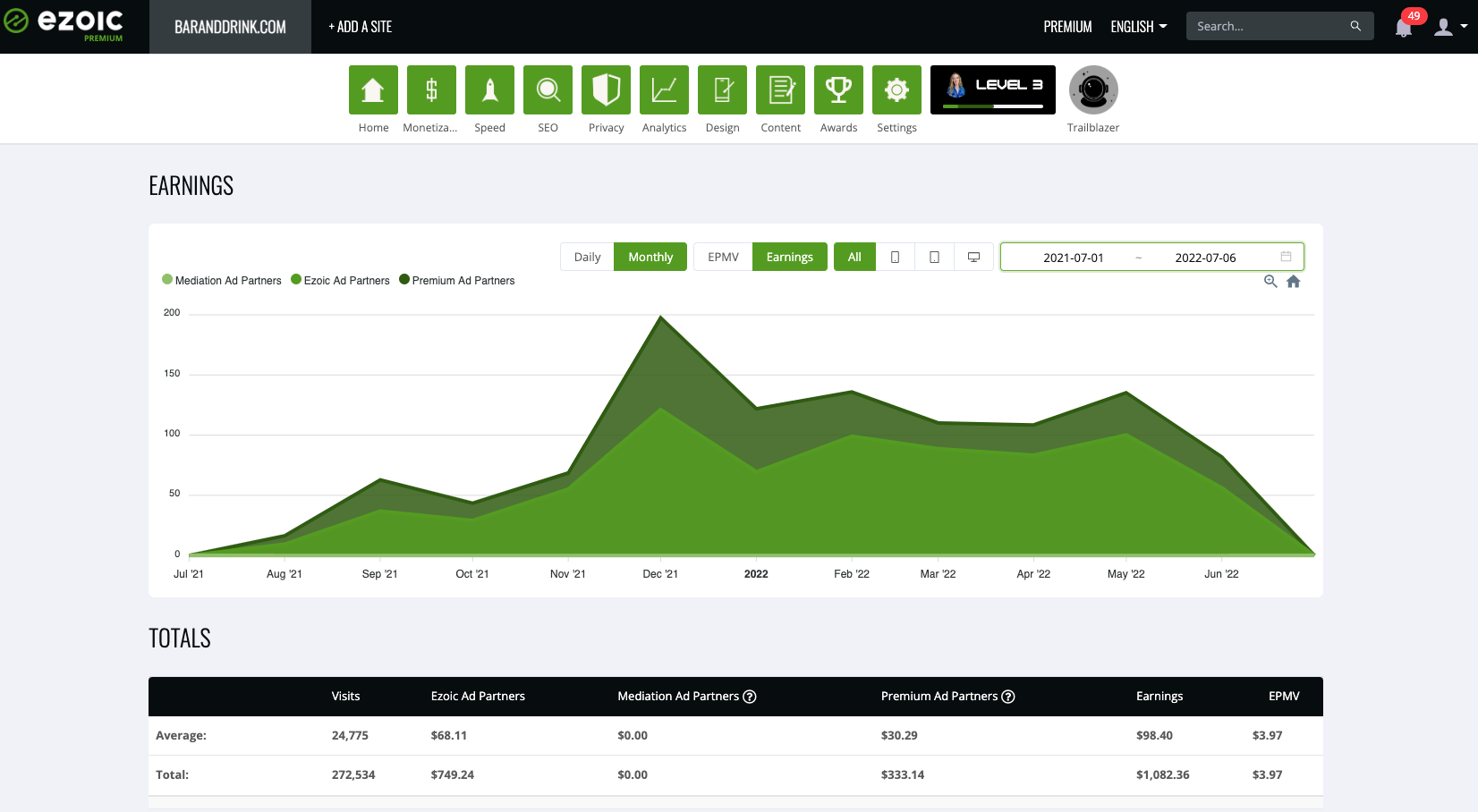This screenshot has height=812, width=1478.
Task: Click the Visits column header
Action: (x=345, y=697)
